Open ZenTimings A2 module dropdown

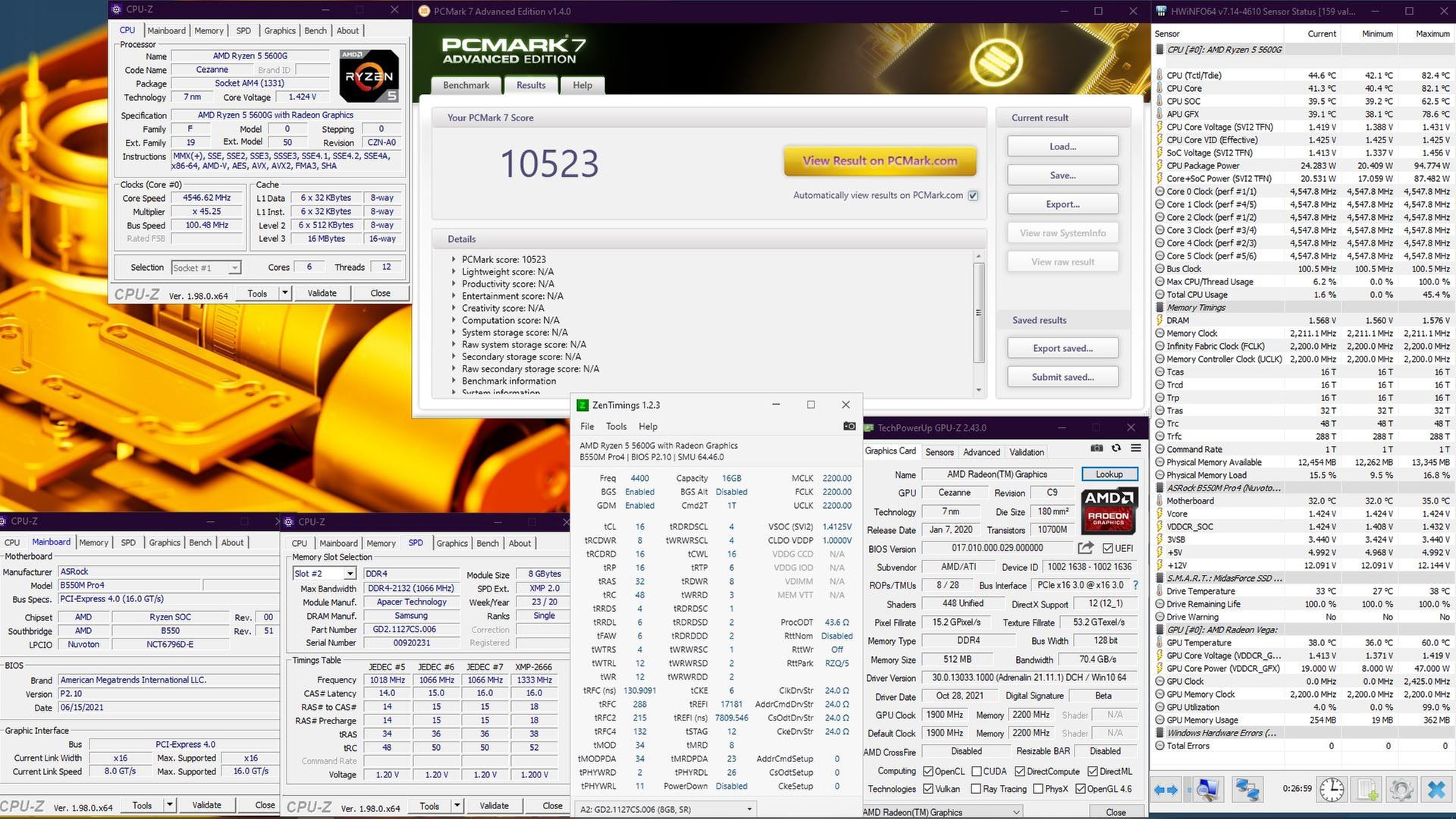665,809
